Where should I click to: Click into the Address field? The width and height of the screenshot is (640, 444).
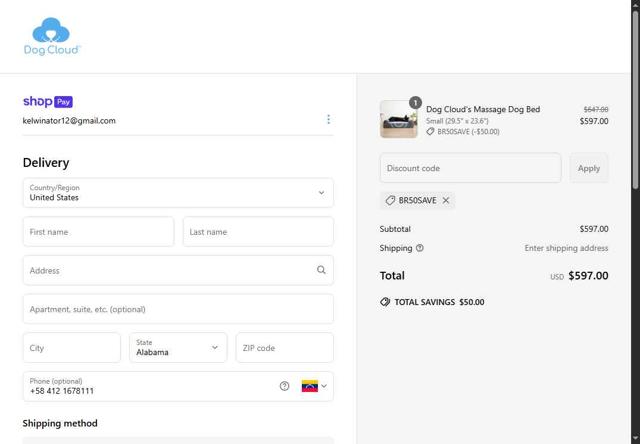point(178,270)
